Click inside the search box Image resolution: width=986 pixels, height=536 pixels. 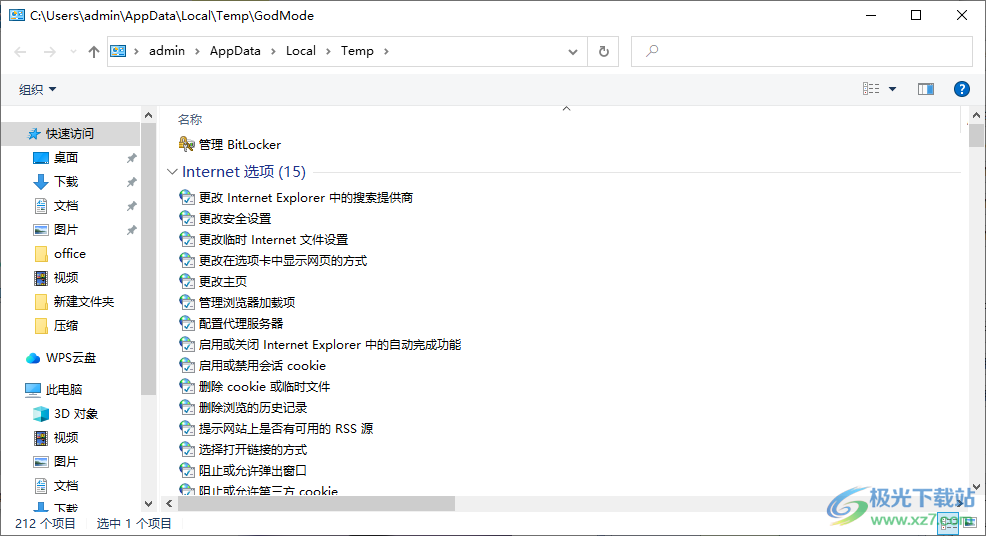(802, 51)
